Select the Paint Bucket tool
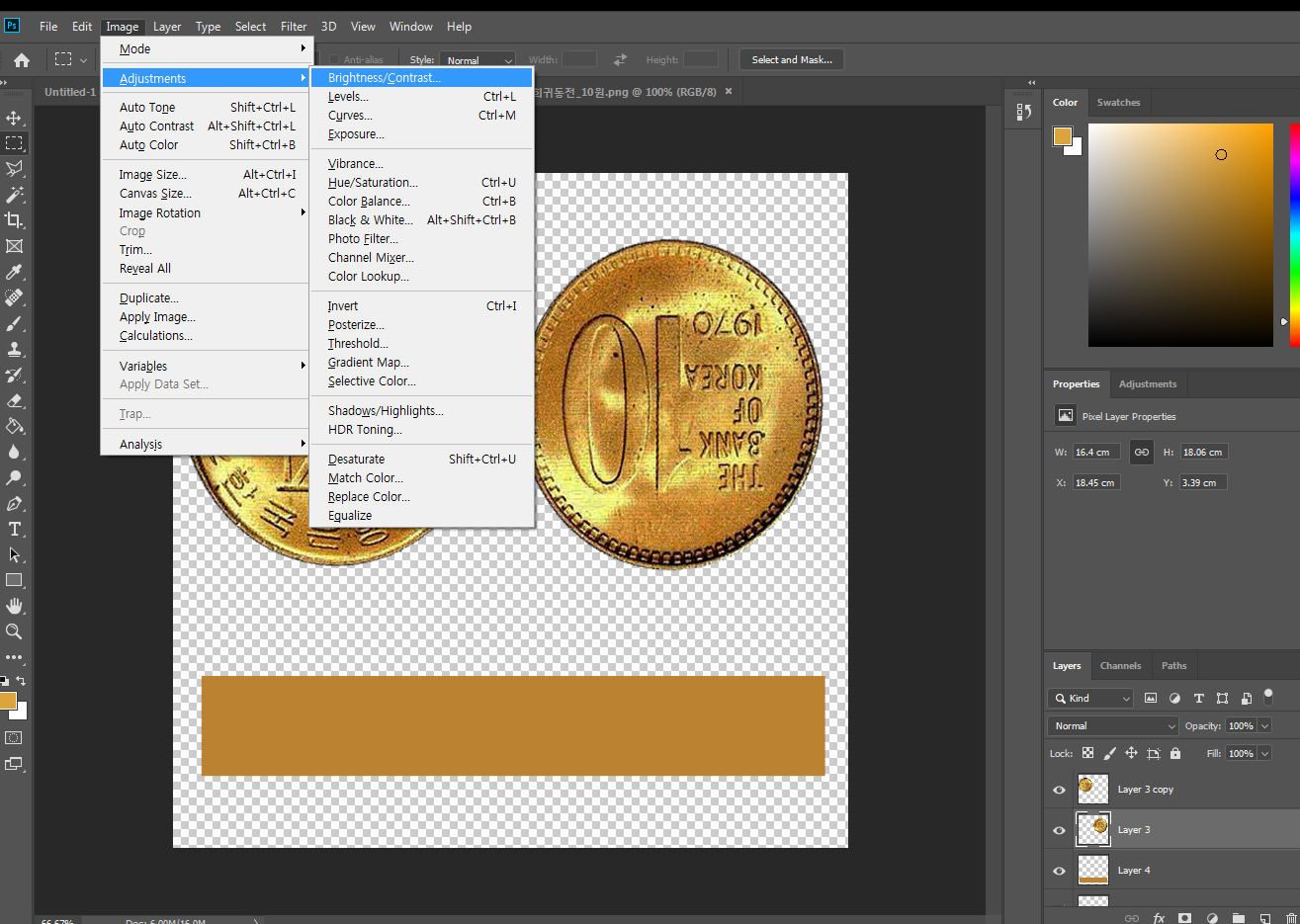The width and height of the screenshot is (1300, 924). pos(14,426)
